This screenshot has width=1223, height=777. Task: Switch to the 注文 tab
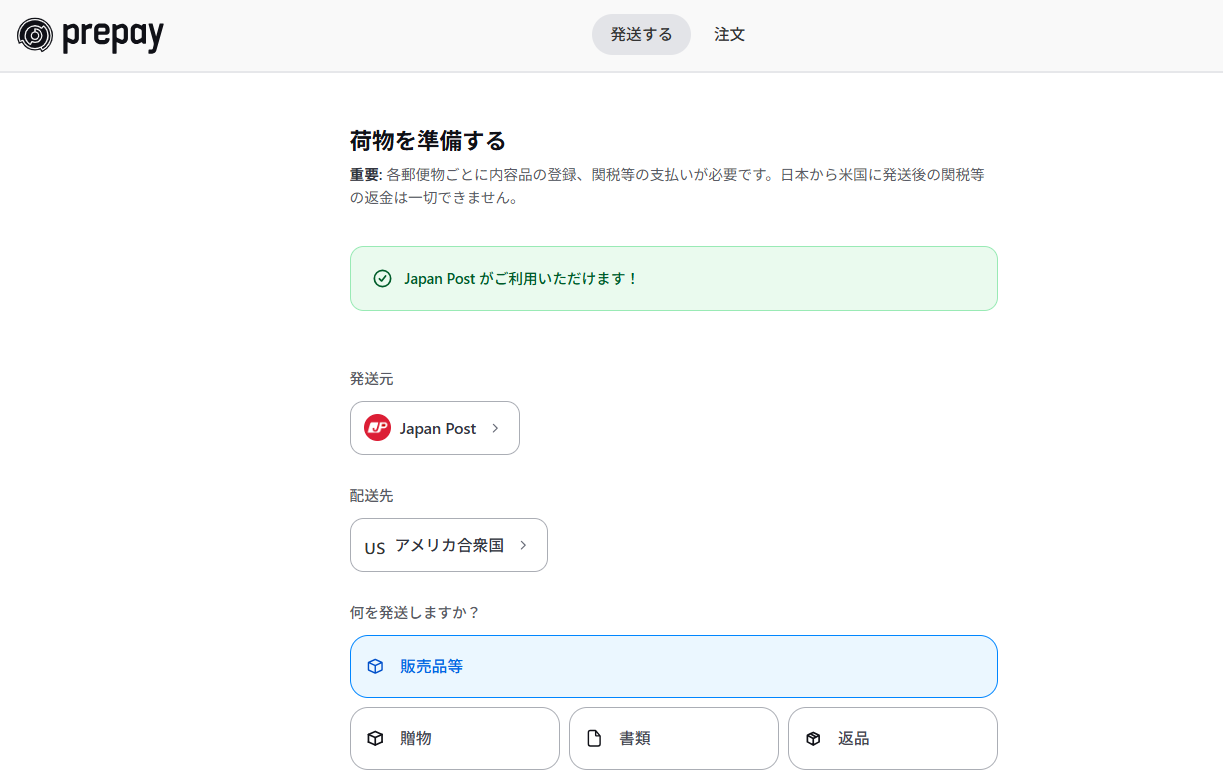tap(730, 34)
